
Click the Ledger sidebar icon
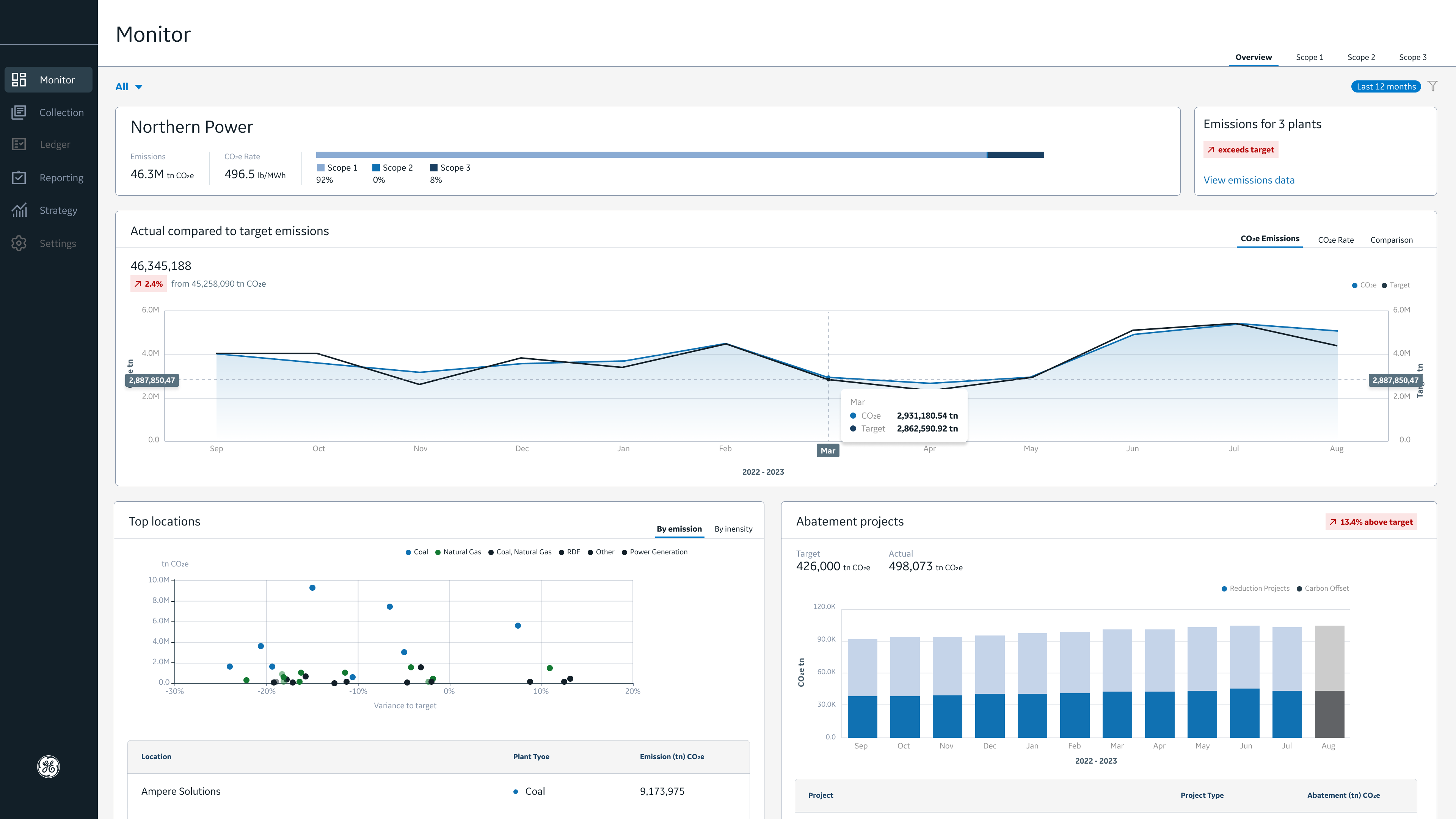19,145
